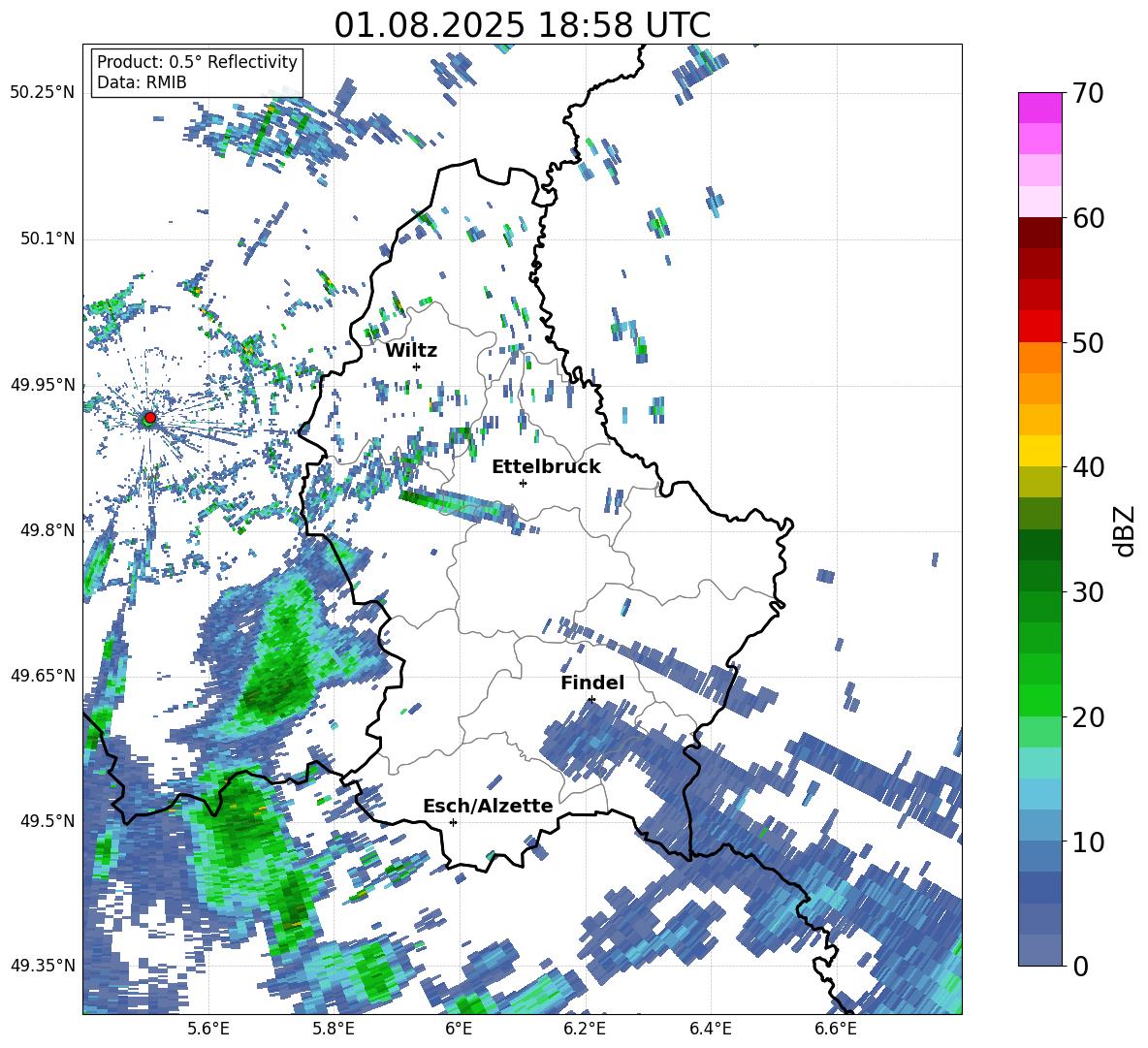Click the 10 colorbar tick label
Viewport: 1148px width, 1048px height.
tap(1088, 842)
